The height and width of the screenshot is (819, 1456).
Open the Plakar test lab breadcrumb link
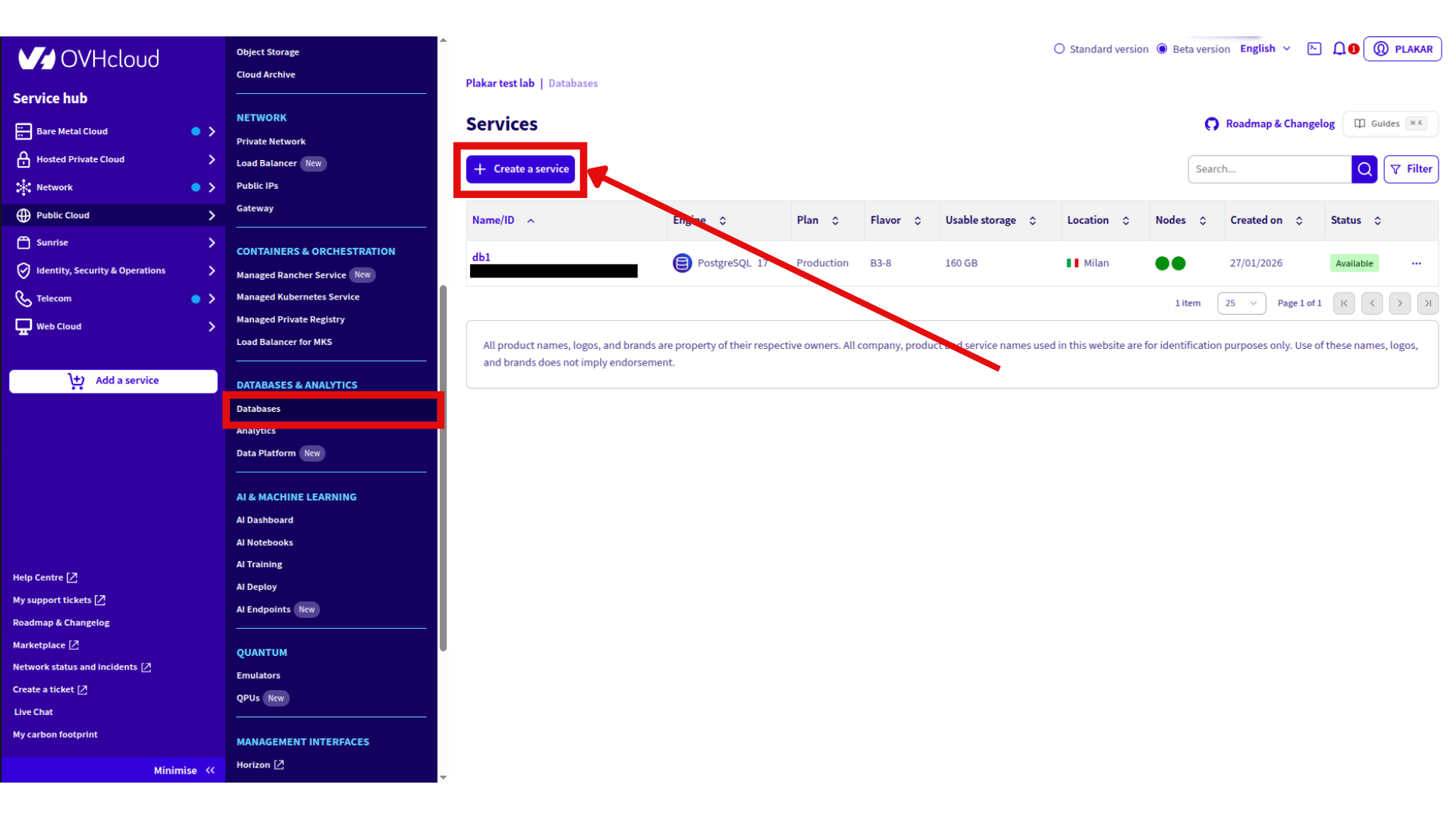point(500,83)
